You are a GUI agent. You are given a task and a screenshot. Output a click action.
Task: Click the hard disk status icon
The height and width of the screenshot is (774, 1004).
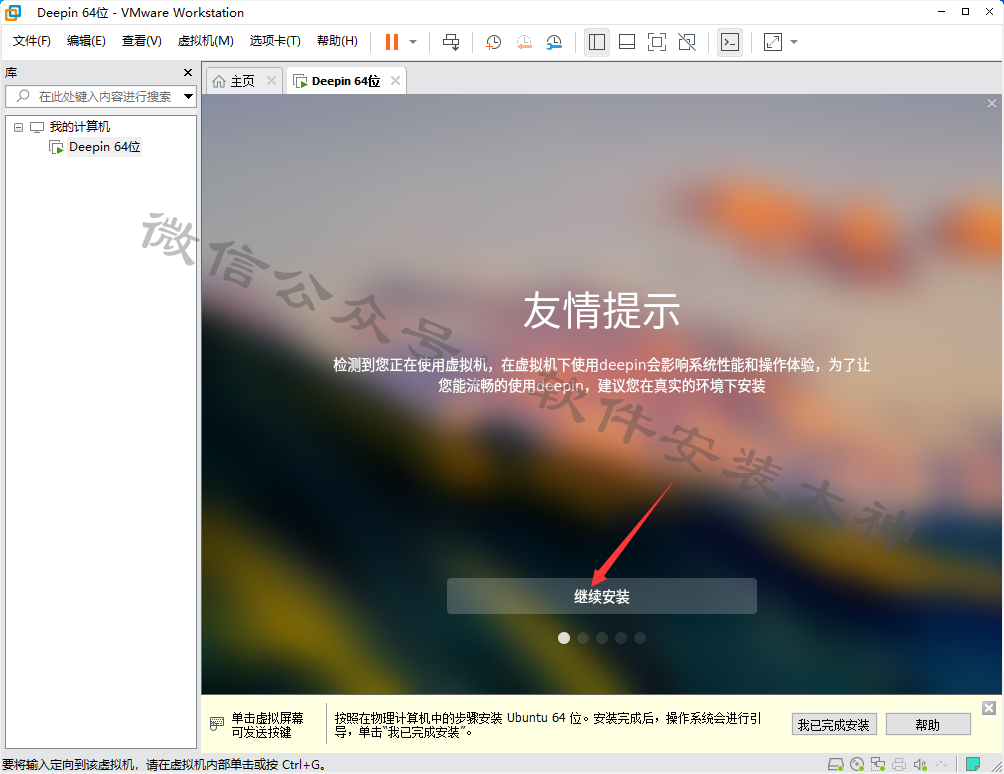(835, 764)
